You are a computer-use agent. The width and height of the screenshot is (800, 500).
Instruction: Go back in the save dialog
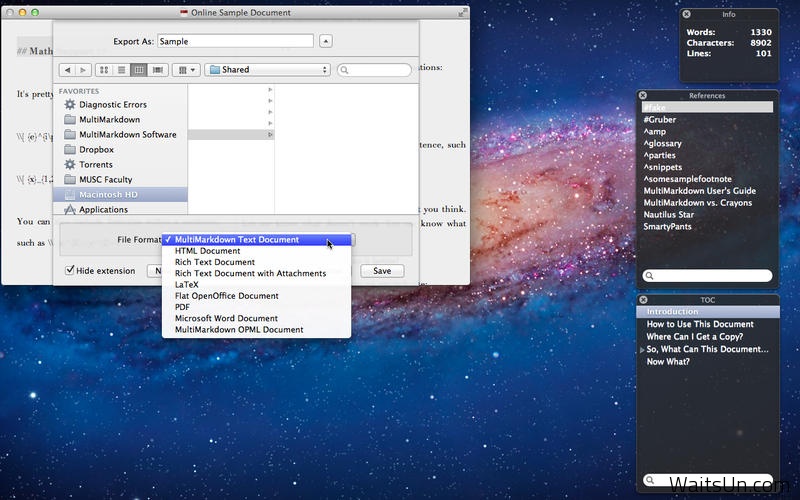tap(67, 70)
